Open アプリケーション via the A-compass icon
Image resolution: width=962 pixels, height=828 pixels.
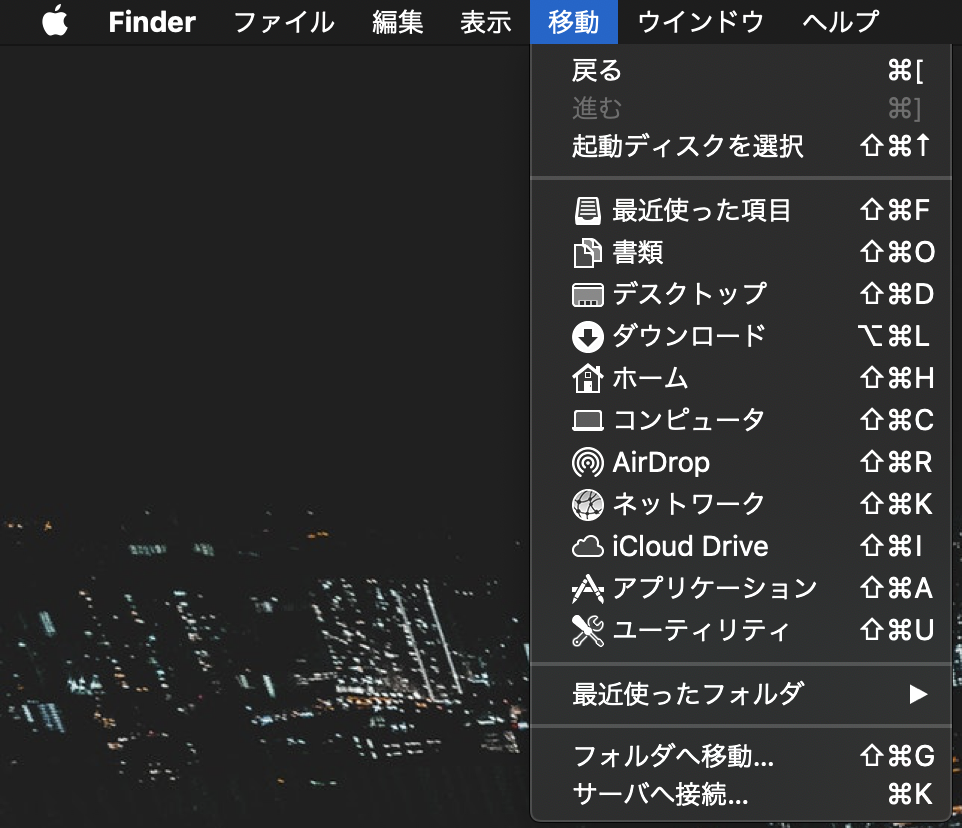pos(588,588)
